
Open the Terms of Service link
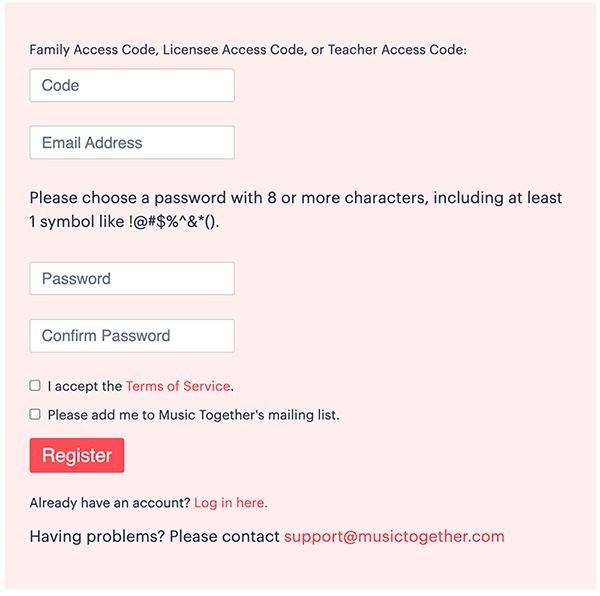[178, 386]
